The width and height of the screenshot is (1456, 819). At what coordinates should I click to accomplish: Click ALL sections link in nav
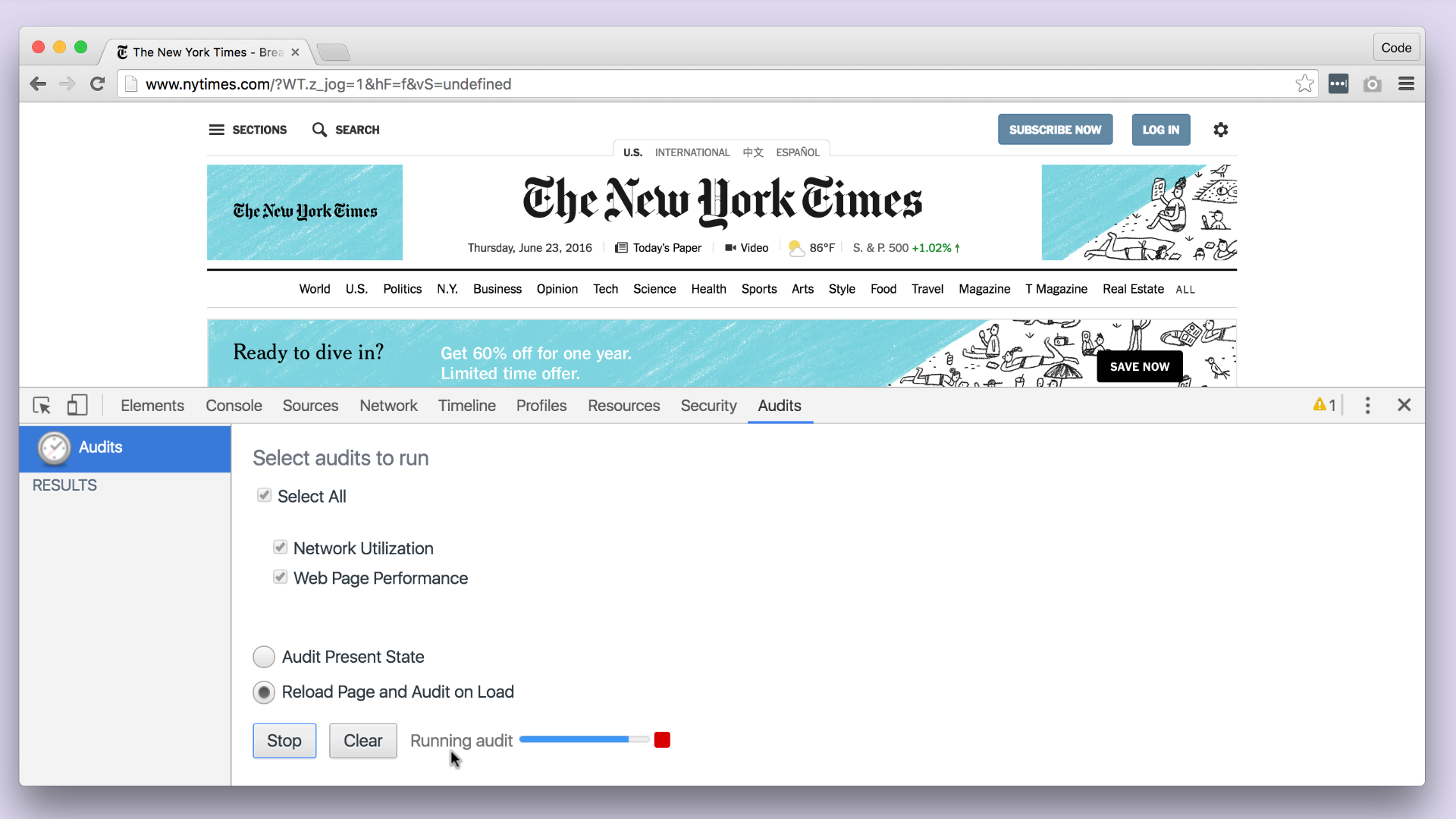coord(1185,290)
